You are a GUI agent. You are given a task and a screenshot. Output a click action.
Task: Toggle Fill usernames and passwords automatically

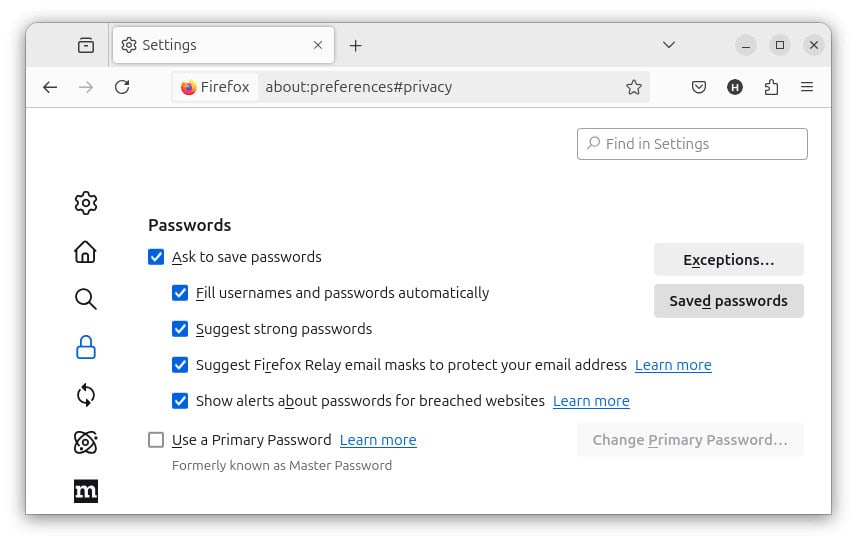(180, 293)
